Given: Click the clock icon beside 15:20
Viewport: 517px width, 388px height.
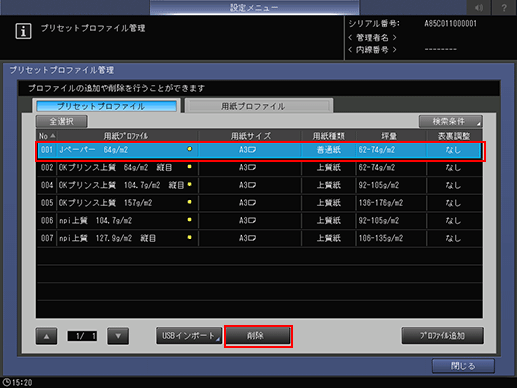Looking at the screenshot, I should pyautogui.click(x=6, y=382).
